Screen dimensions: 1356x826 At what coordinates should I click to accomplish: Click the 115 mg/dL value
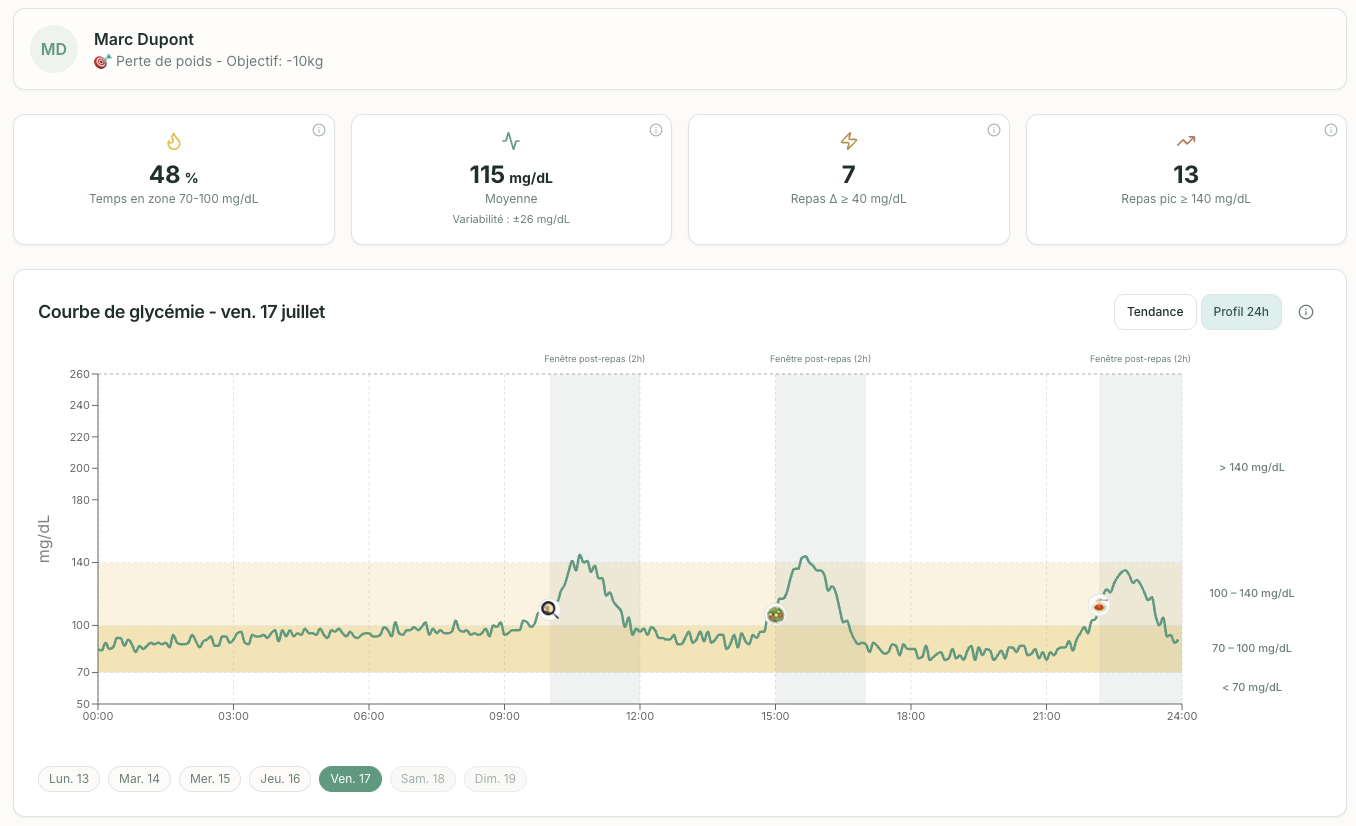pyautogui.click(x=511, y=175)
